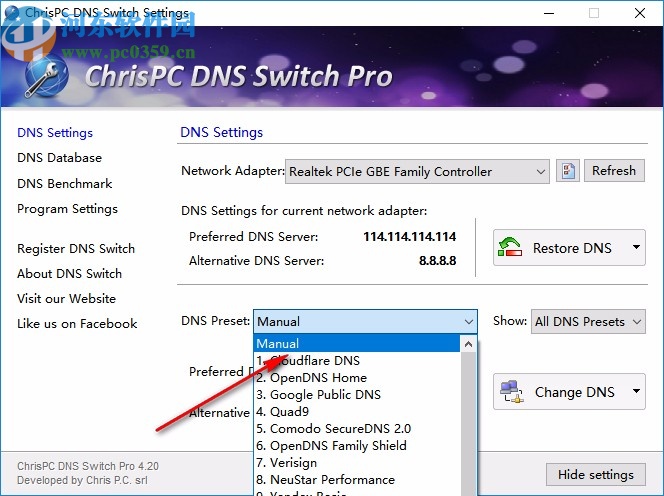Open the network adapter info document icon

click(x=567, y=171)
